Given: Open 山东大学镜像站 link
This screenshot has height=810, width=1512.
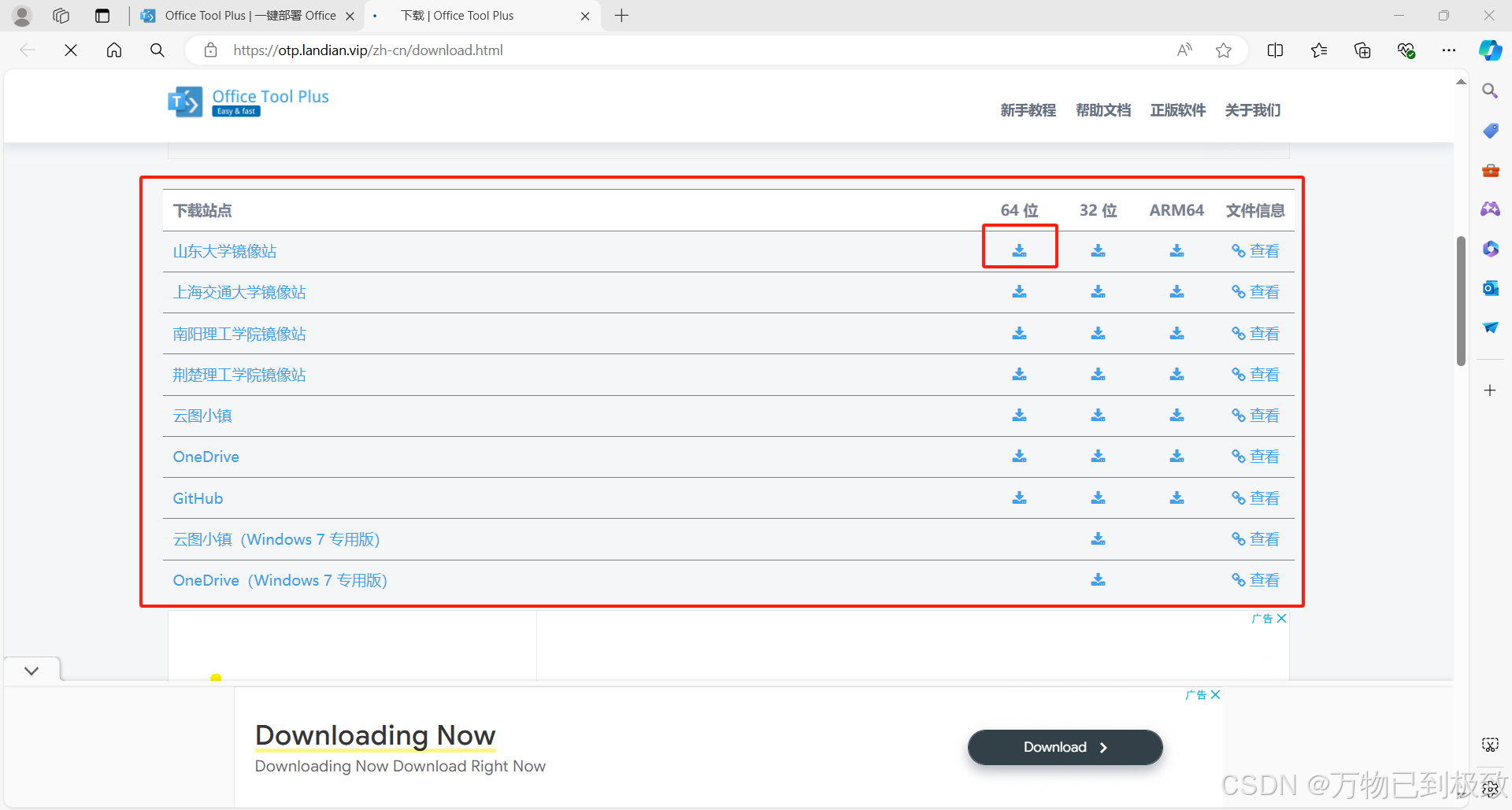Looking at the screenshot, I should (x=224, y=251).
